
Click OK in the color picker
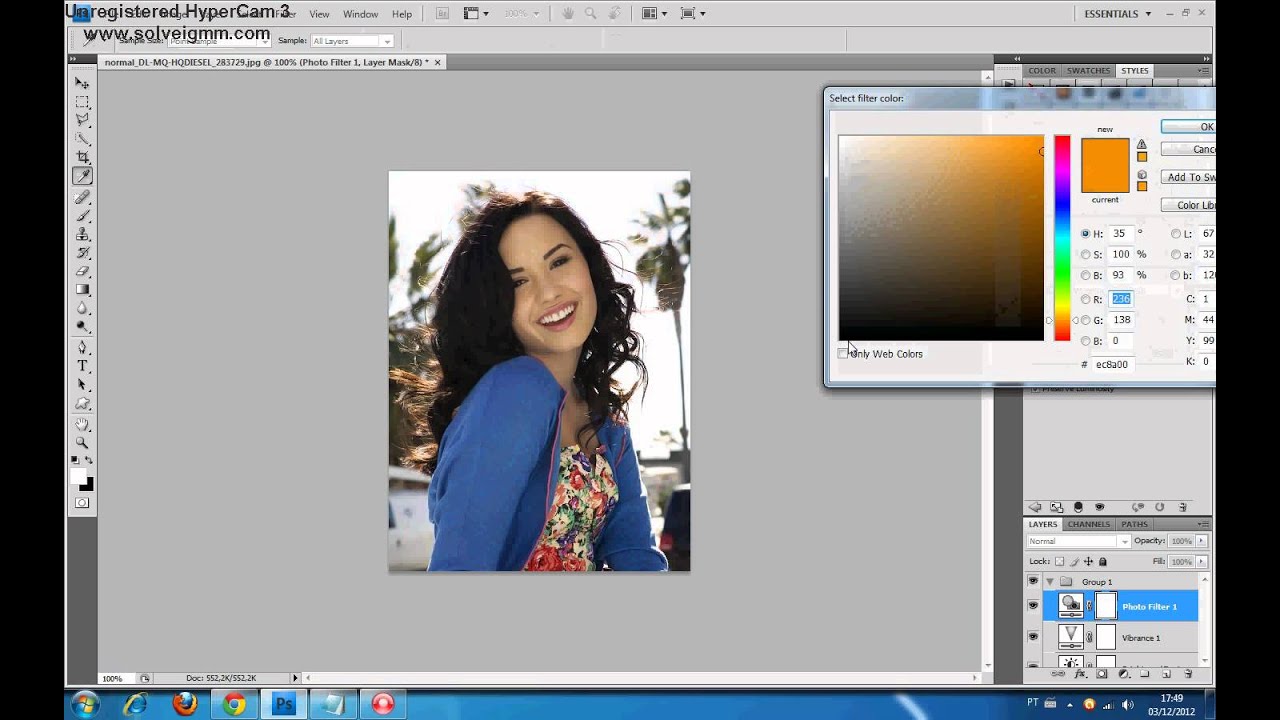point(1189,127)
